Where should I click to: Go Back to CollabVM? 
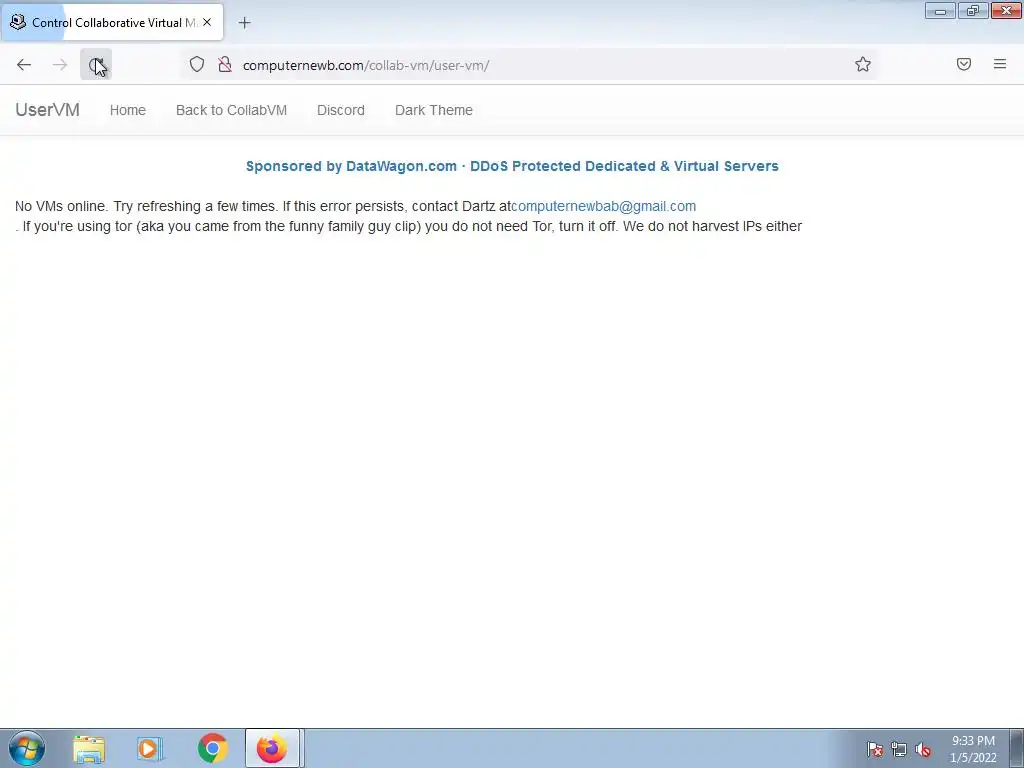click(231, 110)
